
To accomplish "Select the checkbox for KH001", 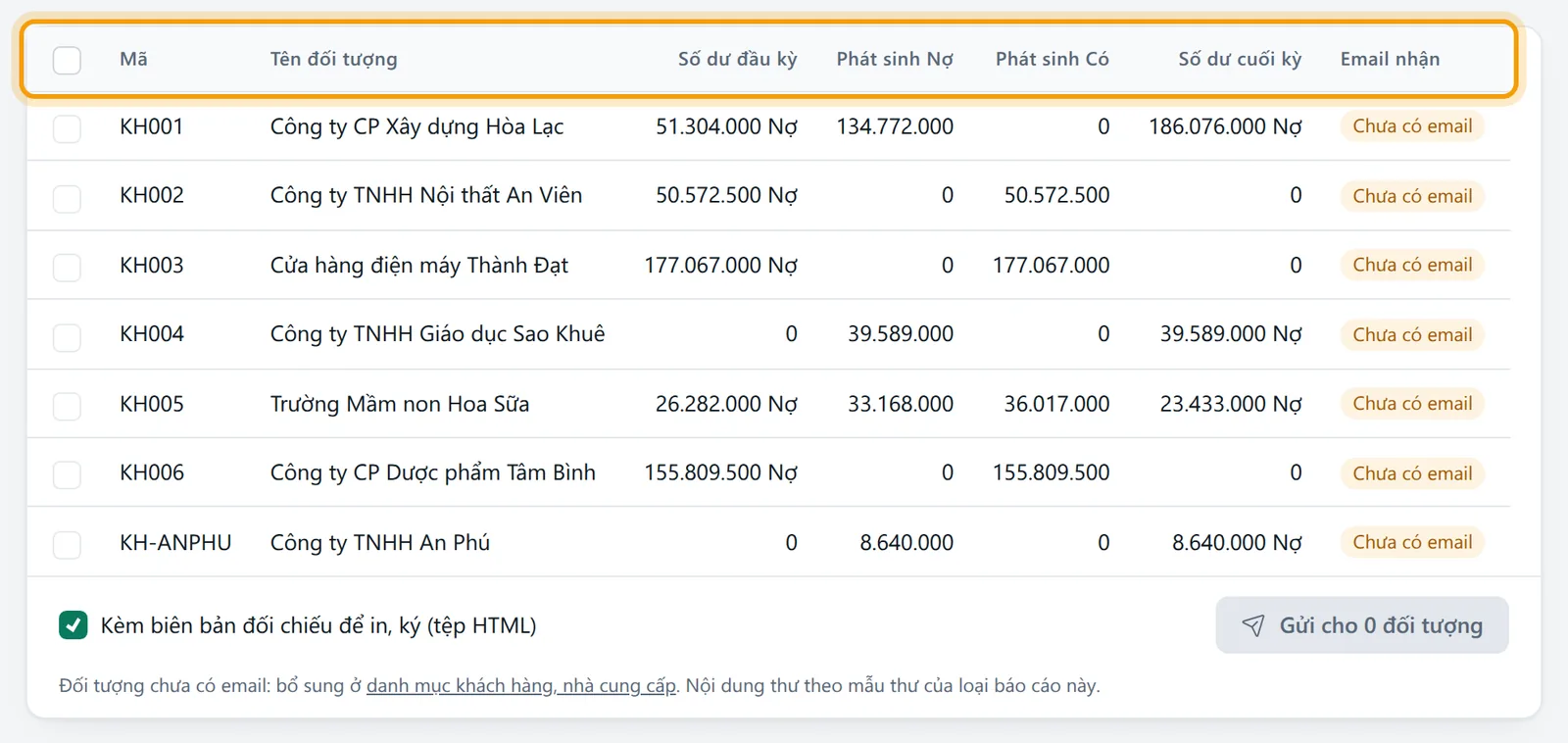I will (67, 128).
